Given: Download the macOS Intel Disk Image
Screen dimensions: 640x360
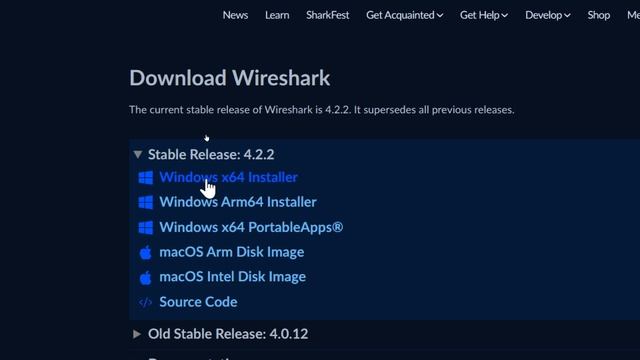Looking at the screenshot, I should 233,277.
